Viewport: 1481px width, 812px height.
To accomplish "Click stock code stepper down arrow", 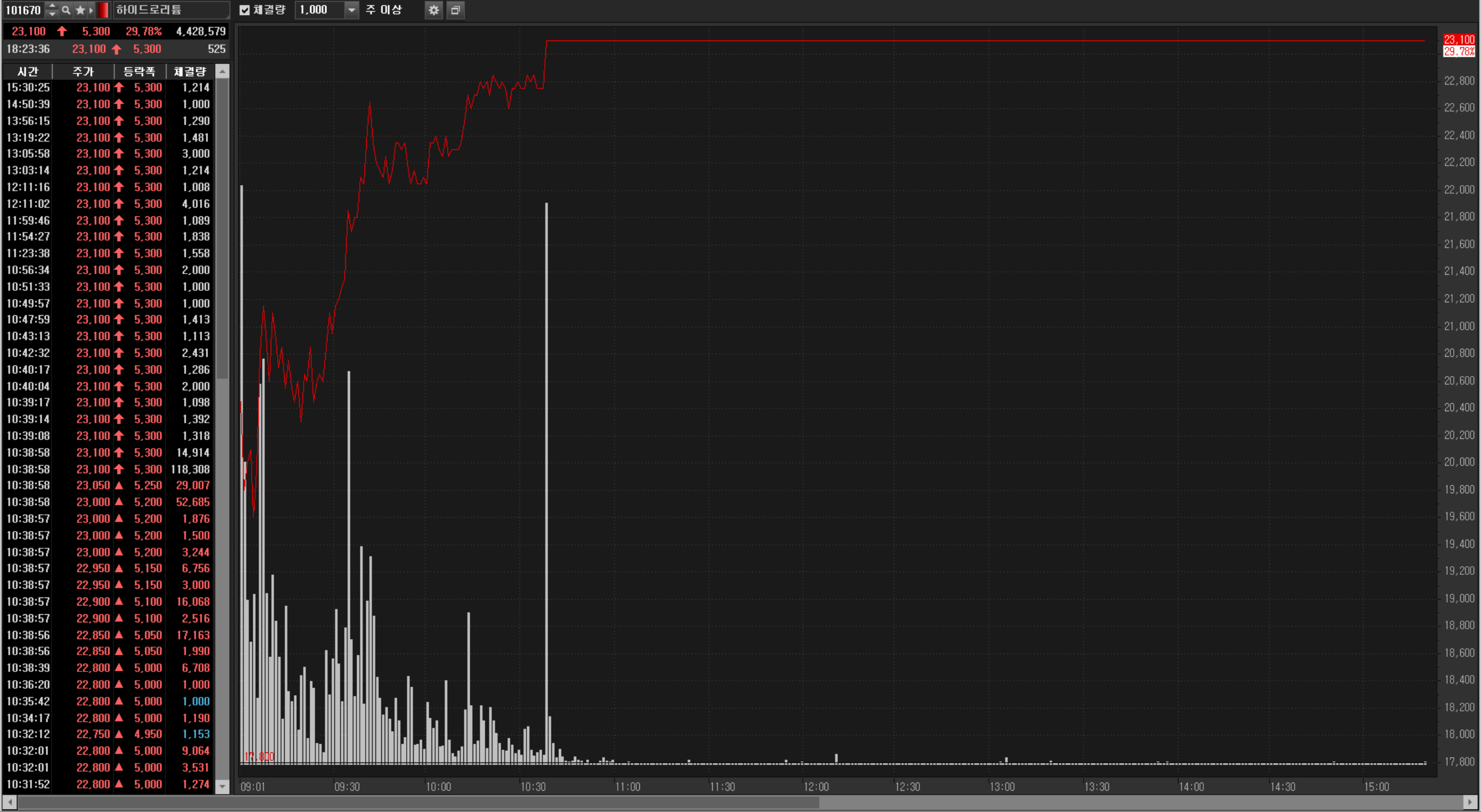I will [x=52, y=14].
